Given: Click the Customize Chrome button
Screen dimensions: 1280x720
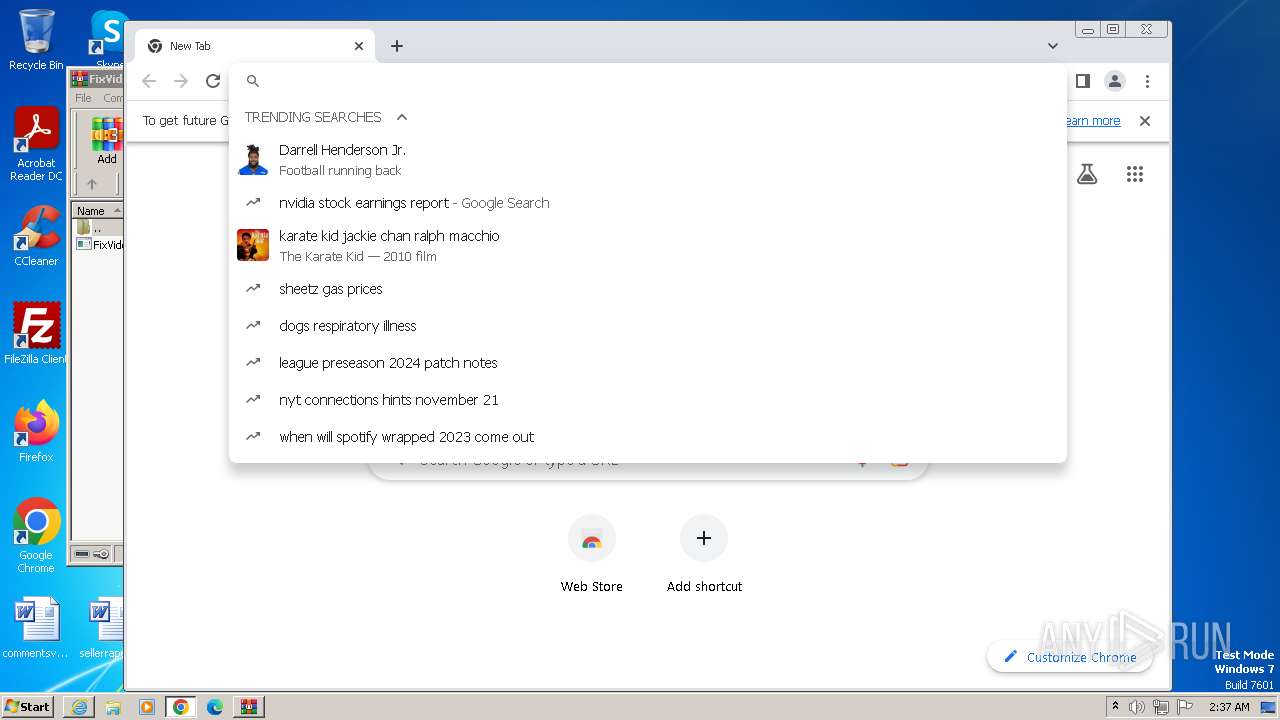Looking at the screenshot, I should pos(1070,657).
